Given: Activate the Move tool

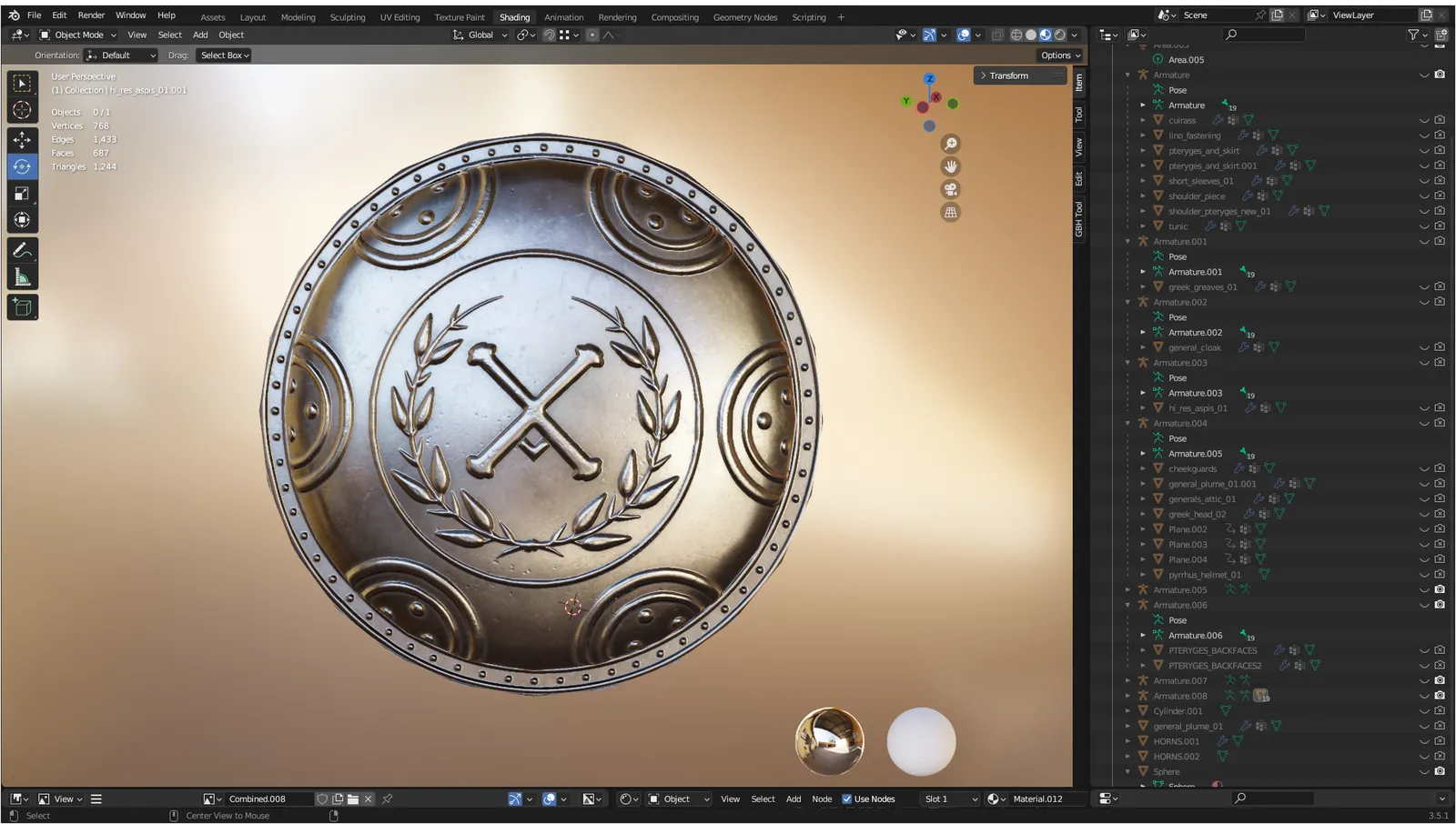Looking at the screenshot, I should pos(22,139).
